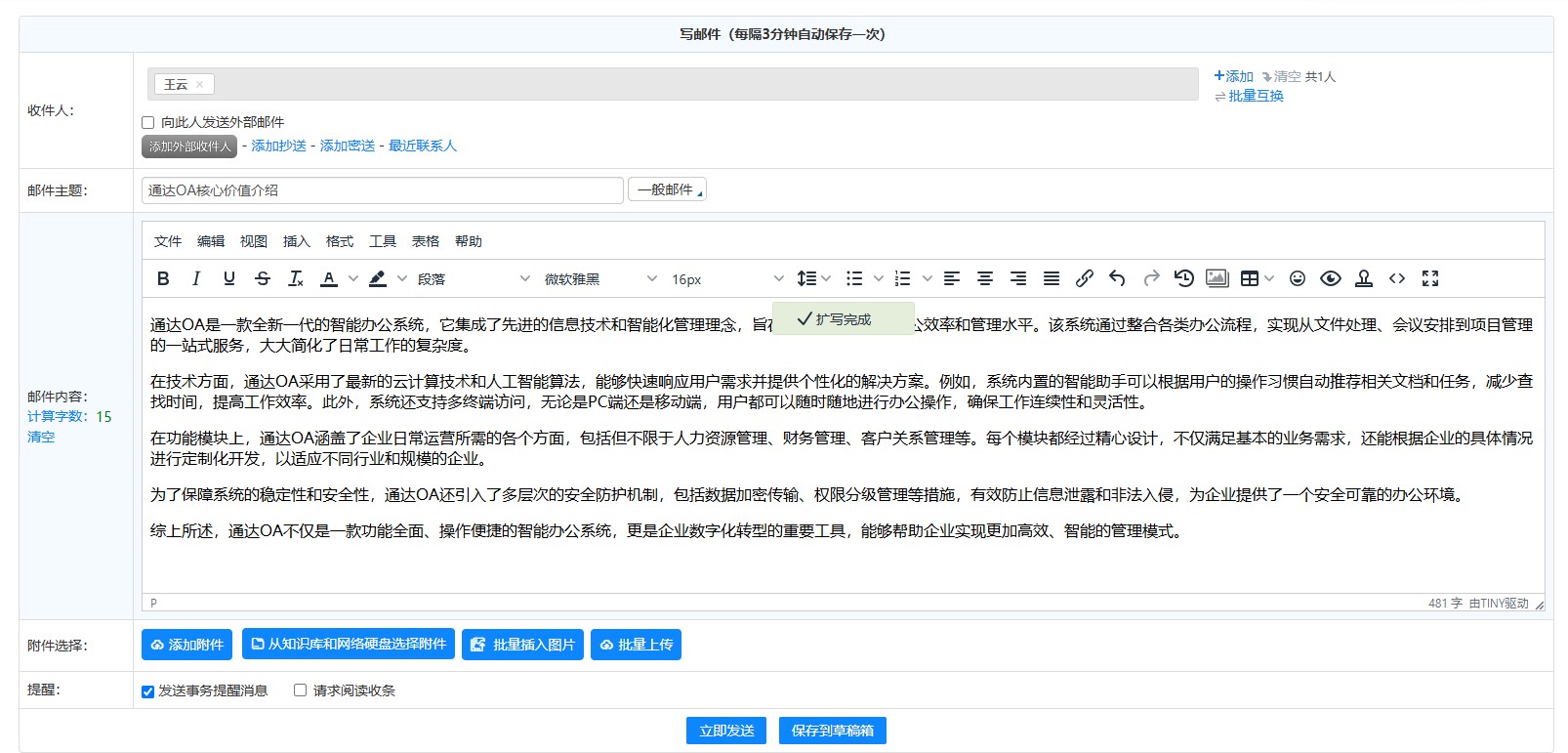Open the 段落 block format dropdown
The height and width of the screenshot is (753, 1568).
(474, 279)
